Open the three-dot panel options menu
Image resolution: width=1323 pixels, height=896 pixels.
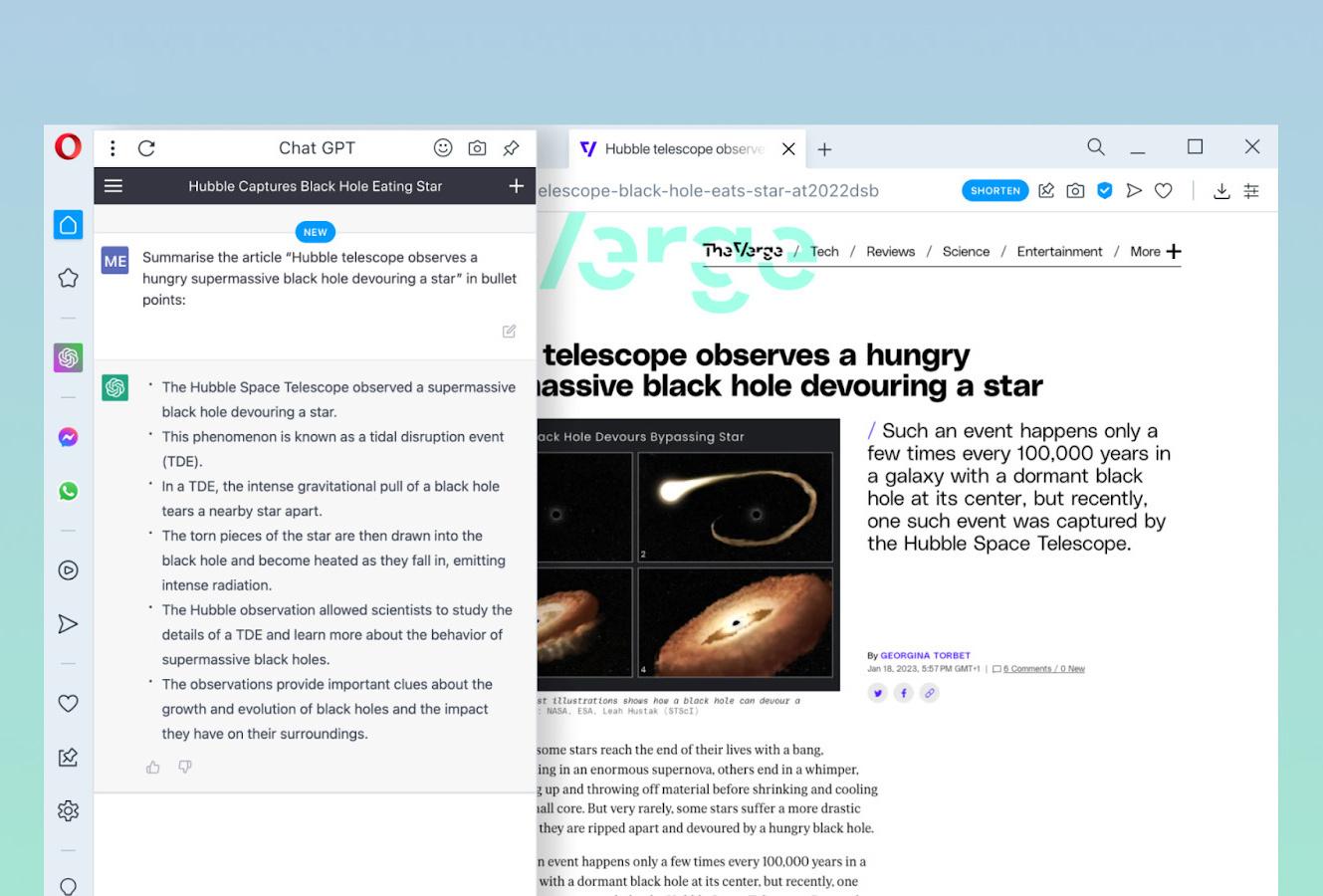112,148
